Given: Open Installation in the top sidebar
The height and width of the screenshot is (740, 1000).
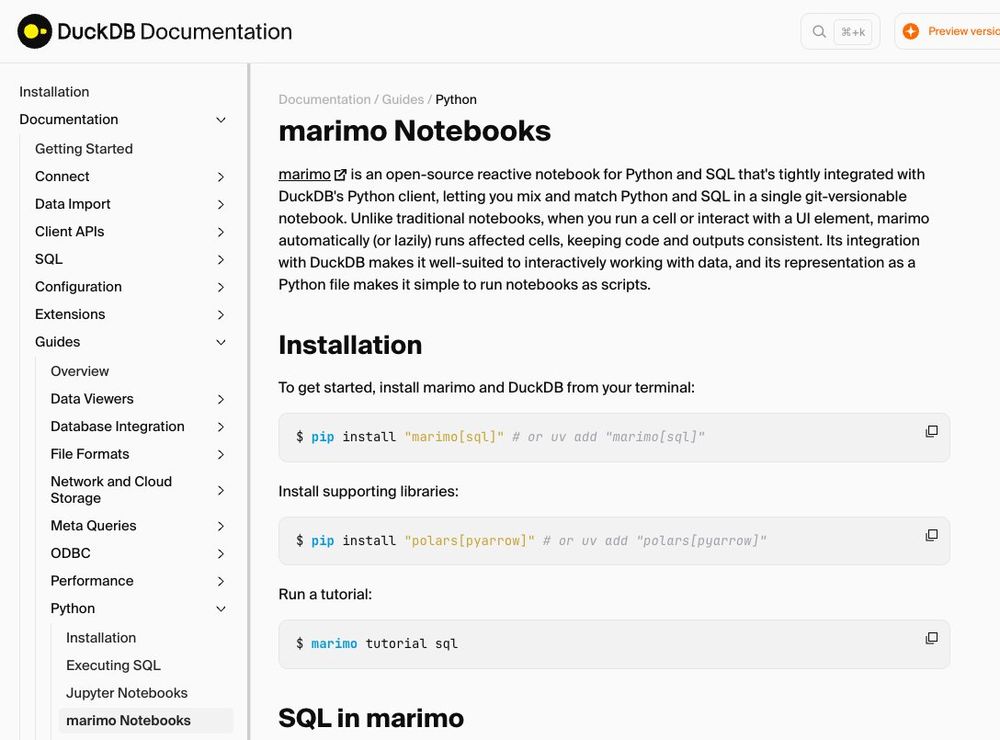Looking at the screenshot, I should point(54,92).
